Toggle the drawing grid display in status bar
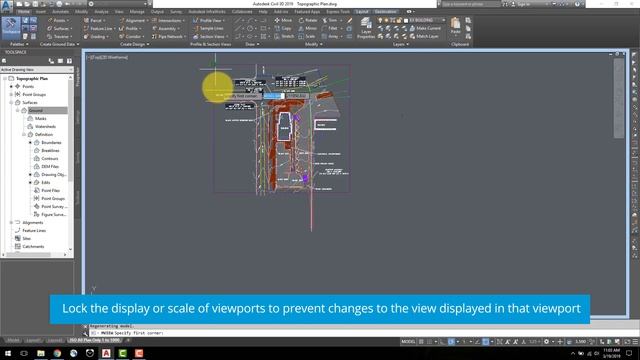 (421, 342)
